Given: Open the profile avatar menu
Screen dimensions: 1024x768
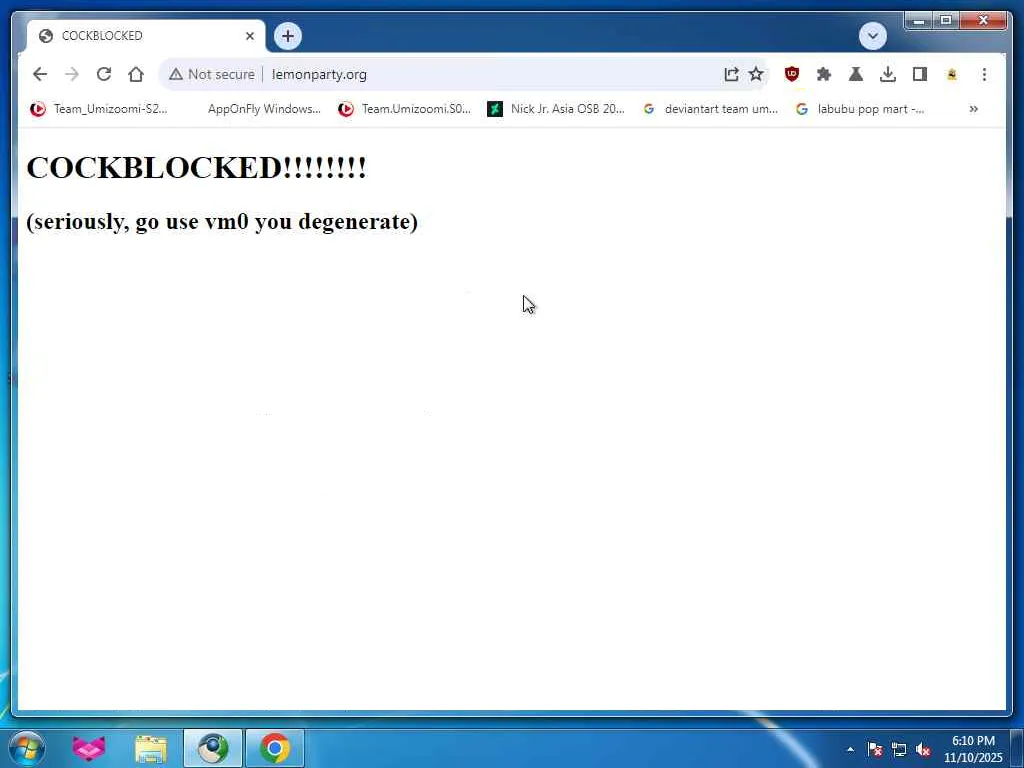Looking at the screenshot, I should 952,74.
